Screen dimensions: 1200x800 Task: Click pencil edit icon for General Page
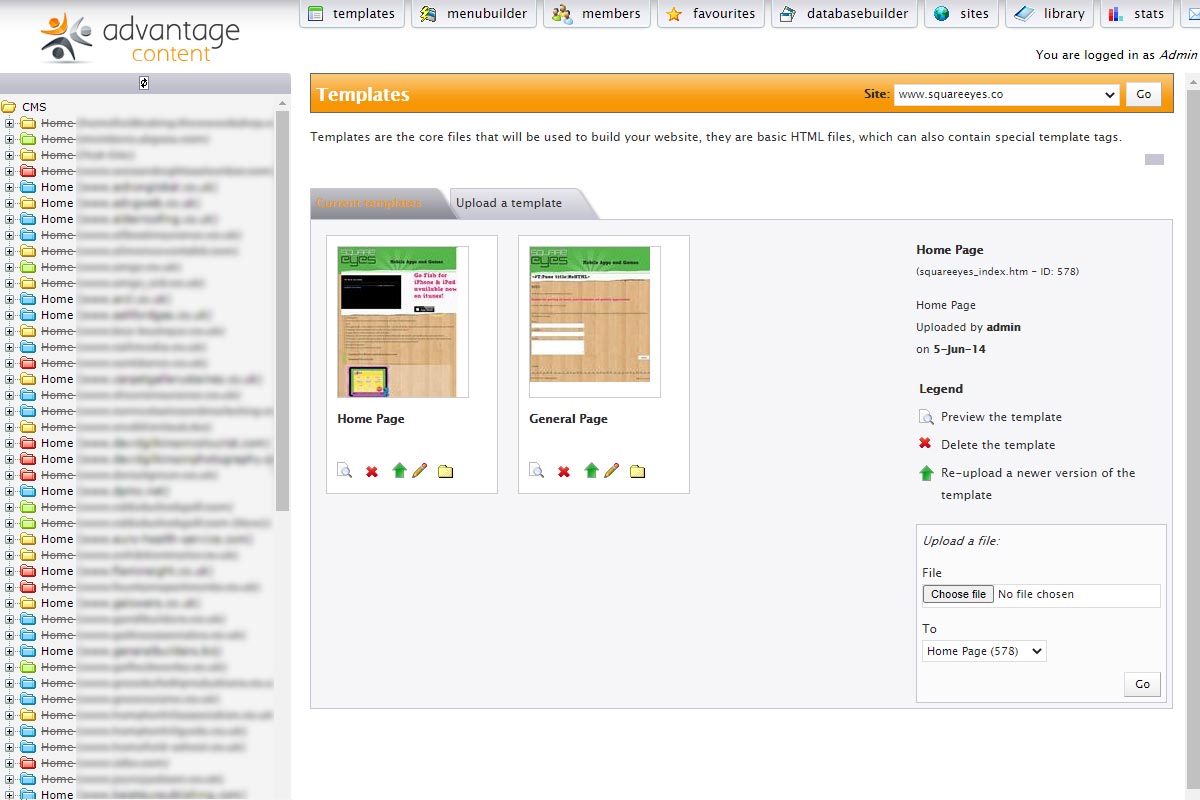pos(611,470)
